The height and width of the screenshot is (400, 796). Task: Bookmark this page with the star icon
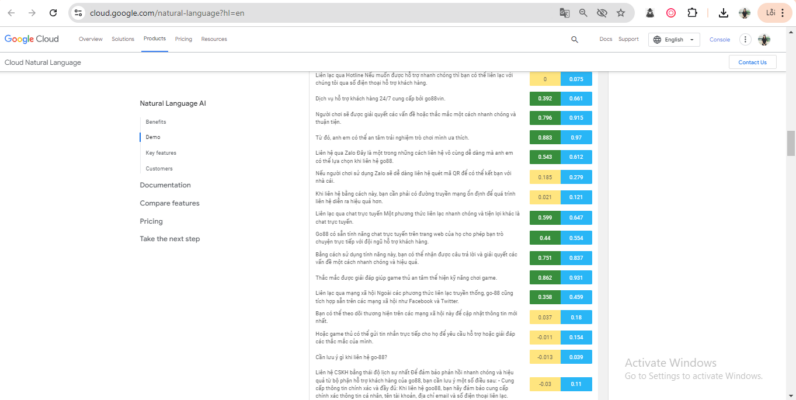tap(621, 13)
